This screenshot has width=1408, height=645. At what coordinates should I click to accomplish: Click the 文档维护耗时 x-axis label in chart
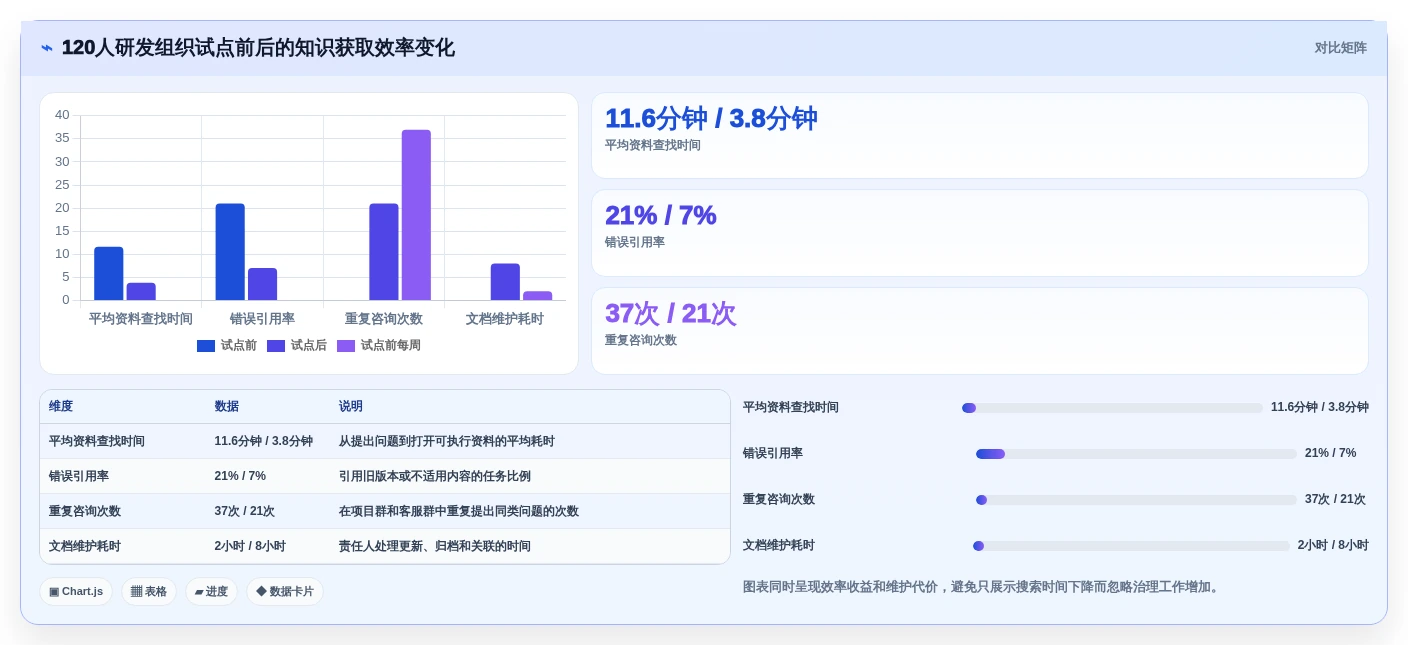point(505,319)
